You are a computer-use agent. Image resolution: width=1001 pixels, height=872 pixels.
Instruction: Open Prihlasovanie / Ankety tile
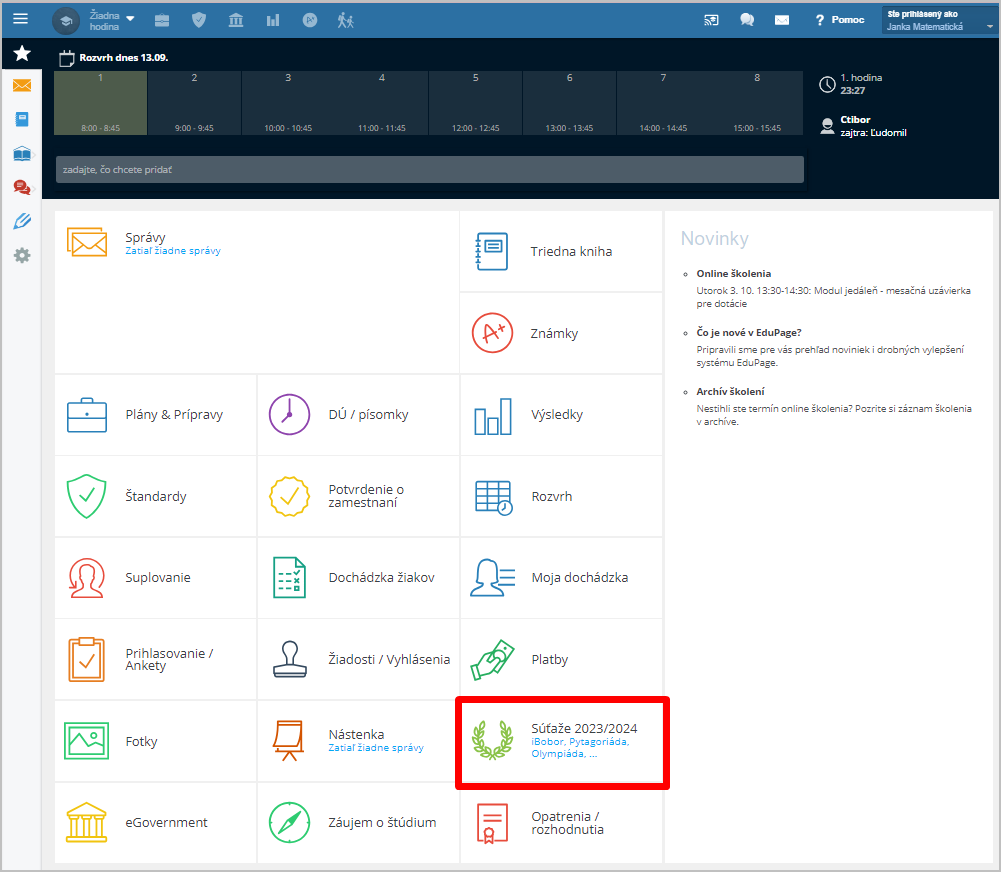click(x=155, y=659)
